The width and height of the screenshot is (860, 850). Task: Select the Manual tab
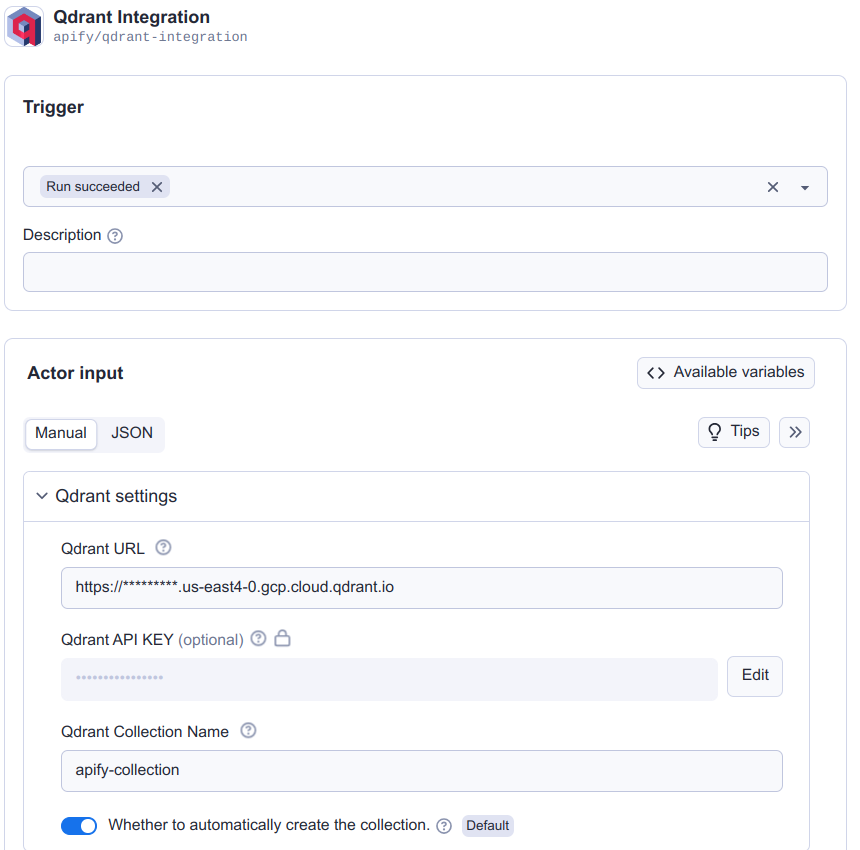pyautogui.click(x=60, y=433)
